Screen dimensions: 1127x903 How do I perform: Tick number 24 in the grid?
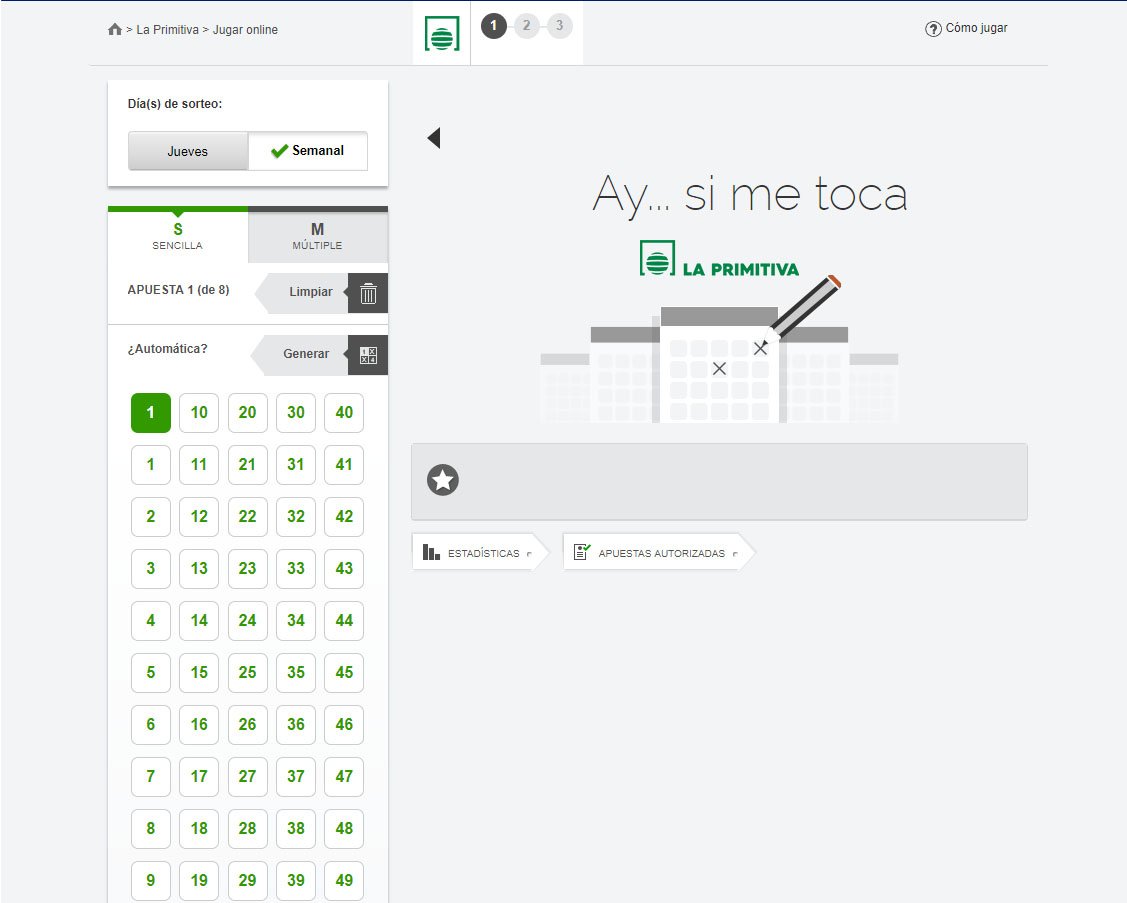[x=247, y=620]
